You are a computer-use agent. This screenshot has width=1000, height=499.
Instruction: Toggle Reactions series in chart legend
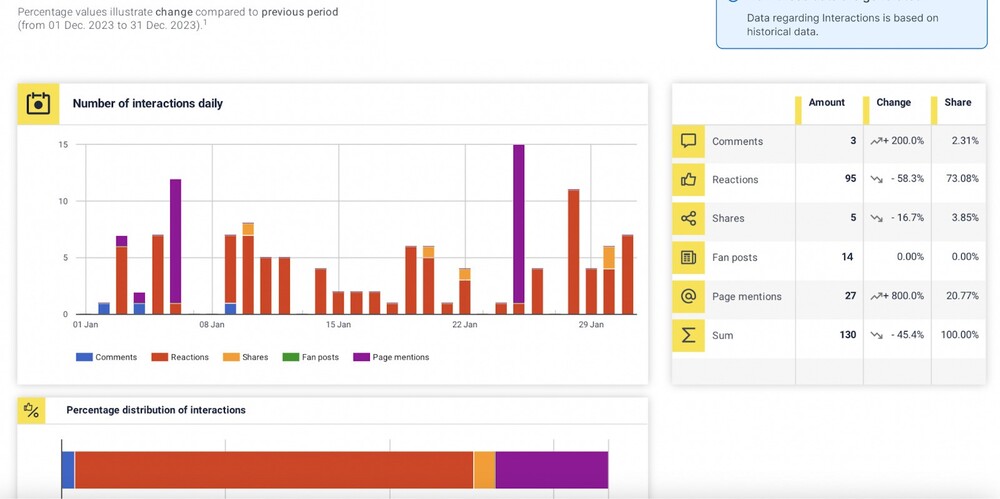(180, 357)
